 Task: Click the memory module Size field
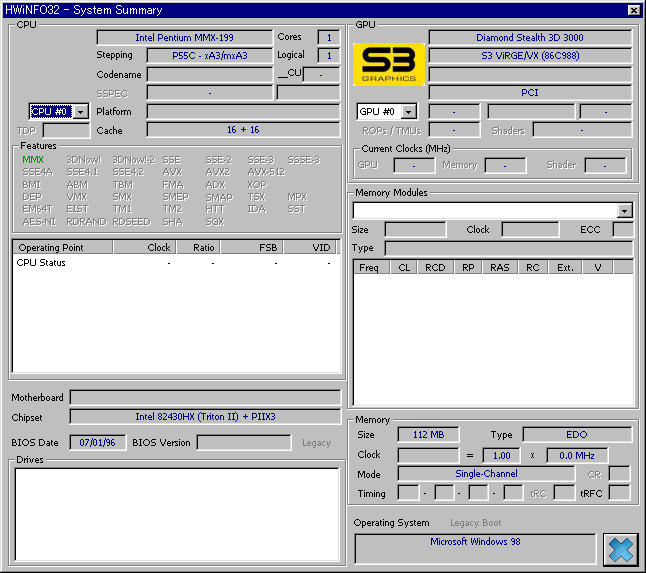(415, 229)
